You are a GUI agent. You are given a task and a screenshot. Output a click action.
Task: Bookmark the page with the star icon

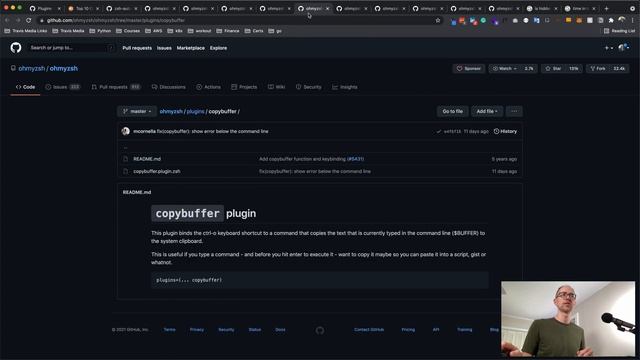click(x=438, y=20)
